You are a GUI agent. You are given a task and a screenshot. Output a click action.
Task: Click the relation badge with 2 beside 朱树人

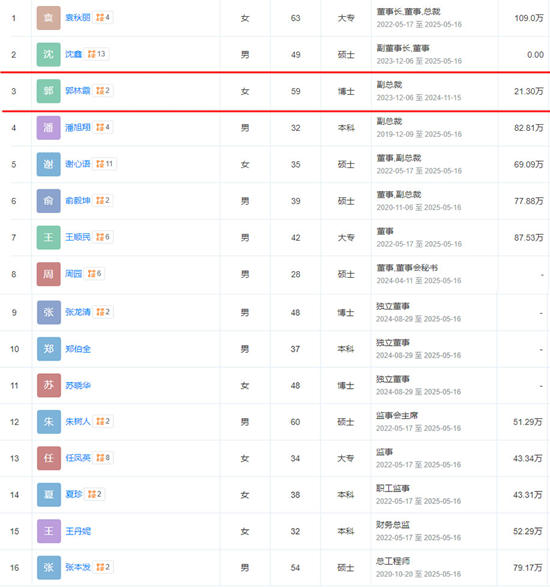point(103,421)
